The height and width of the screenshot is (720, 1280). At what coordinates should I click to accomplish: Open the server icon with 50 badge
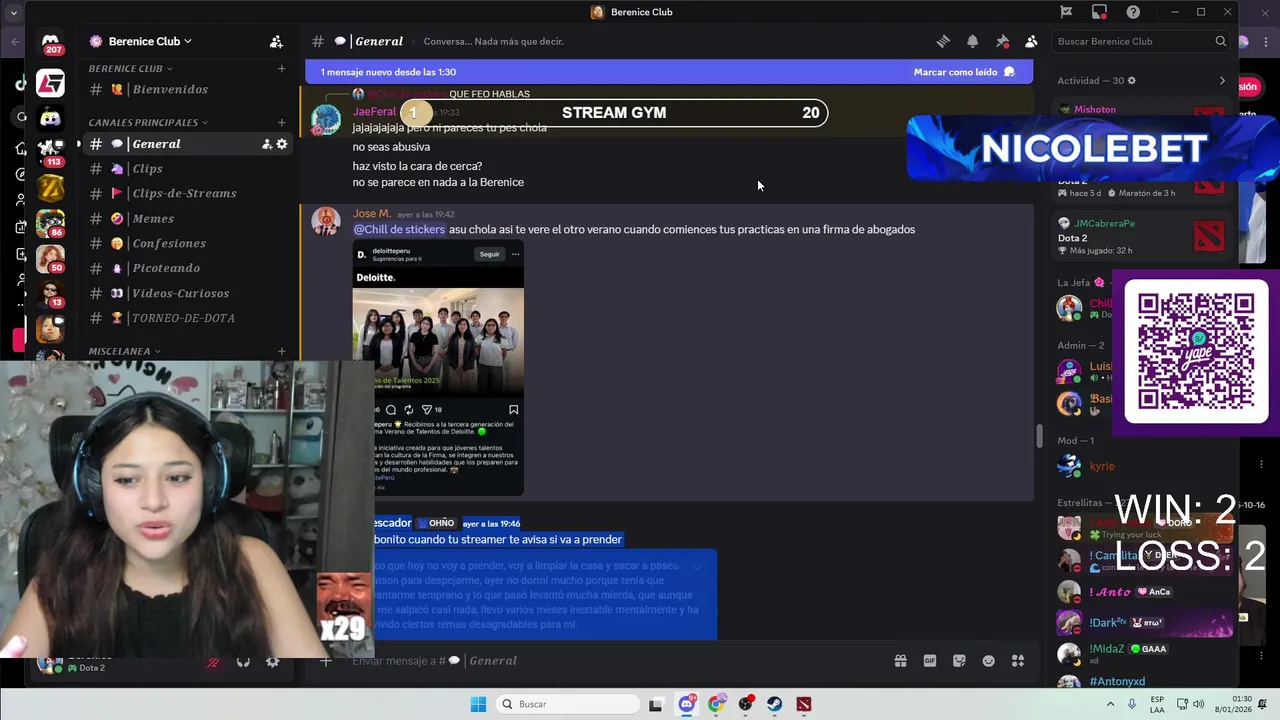tap(50, 258)
